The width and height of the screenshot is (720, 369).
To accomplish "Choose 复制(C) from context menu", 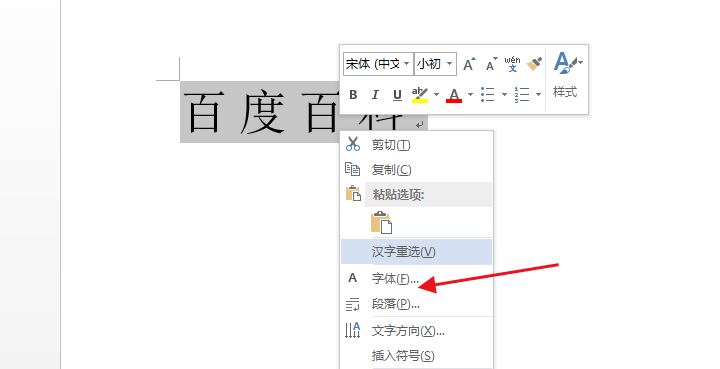I will tap(416, 170).
